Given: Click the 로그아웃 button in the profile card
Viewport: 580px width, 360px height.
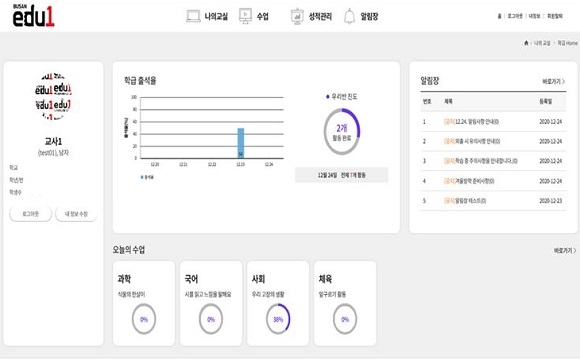Looking at the screenshot, I should pos(30,214).
